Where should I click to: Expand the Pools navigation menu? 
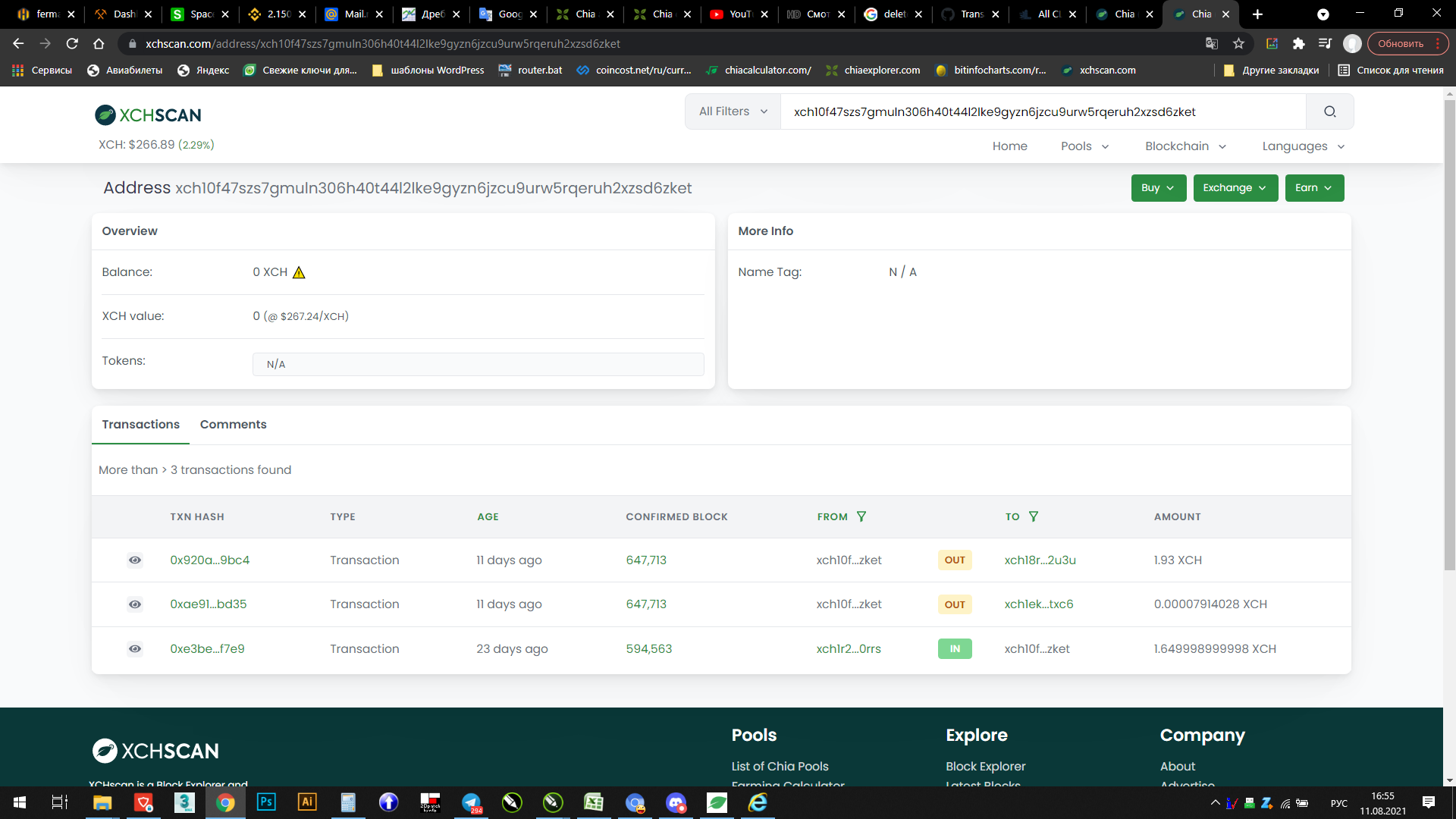tap(1084, 146)
